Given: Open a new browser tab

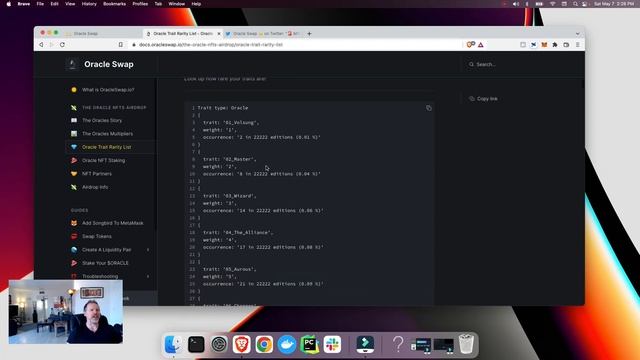Looking at the screenshot, I should (x=309, y=33).
